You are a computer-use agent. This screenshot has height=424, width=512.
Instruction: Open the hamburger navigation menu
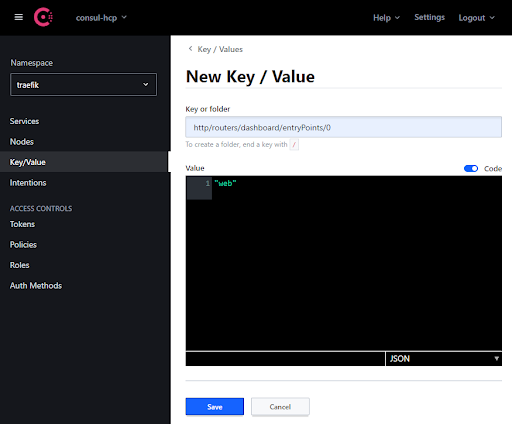(x=19, y=17)
